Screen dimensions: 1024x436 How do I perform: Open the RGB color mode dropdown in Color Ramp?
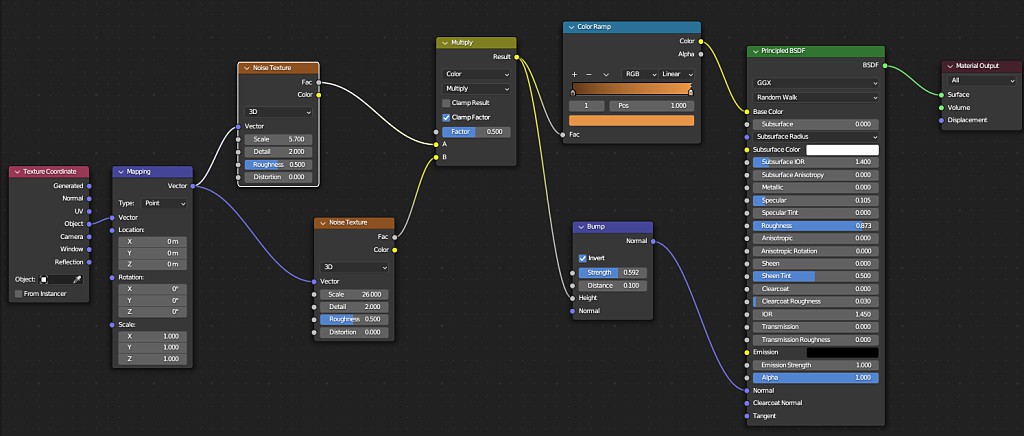tap(639, 74)
